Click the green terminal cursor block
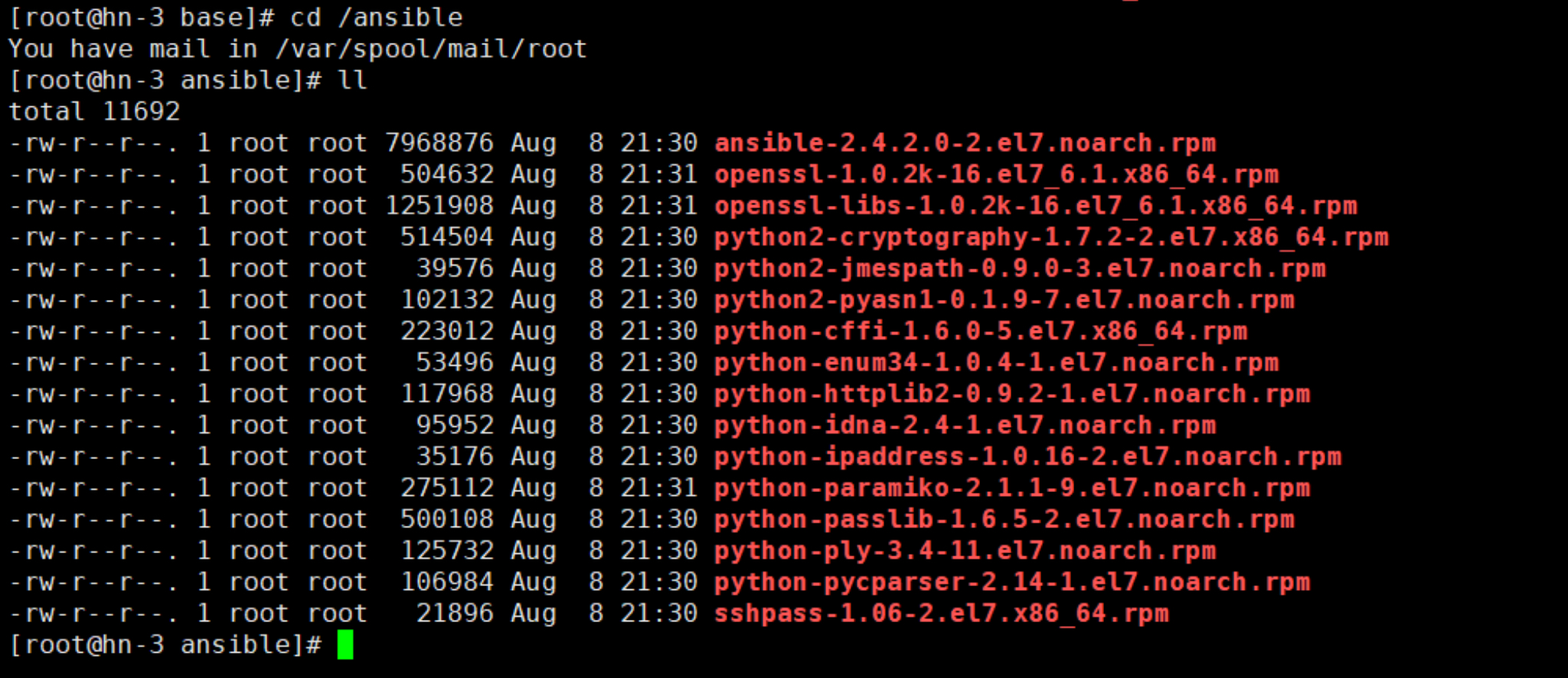The width and height of the screenshot is (1568, 678). tap(345, 644)
